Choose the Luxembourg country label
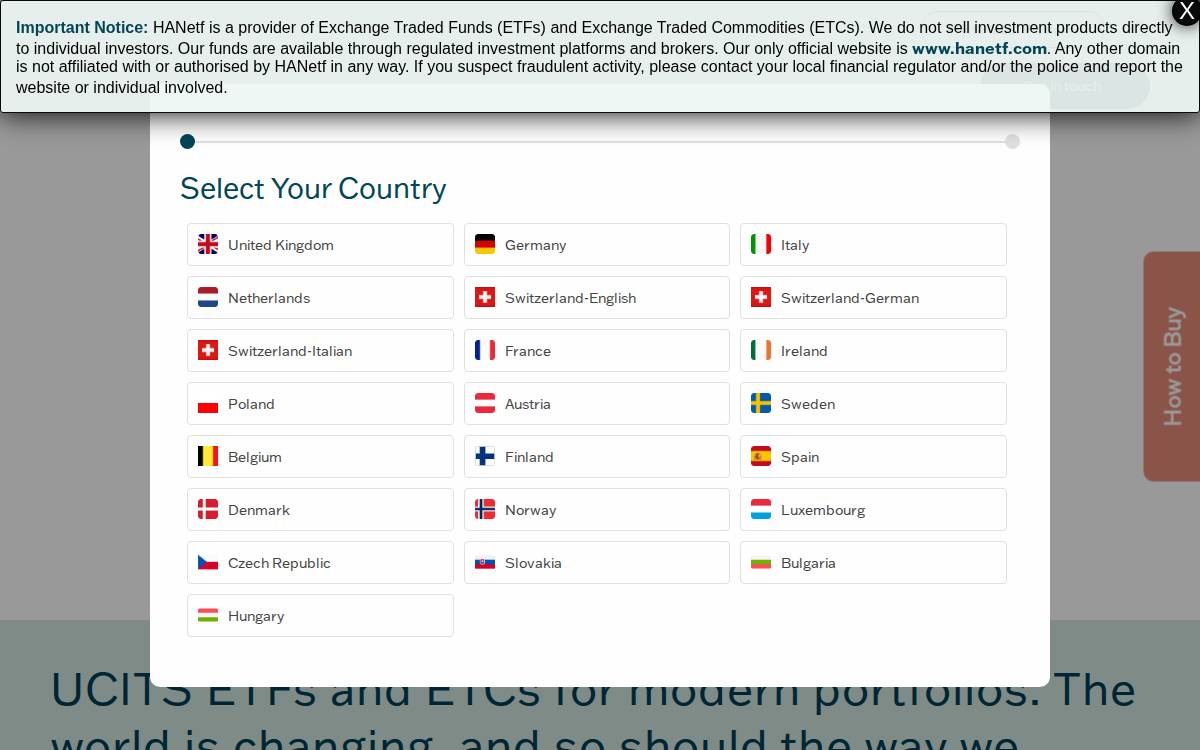 point(823,510)
